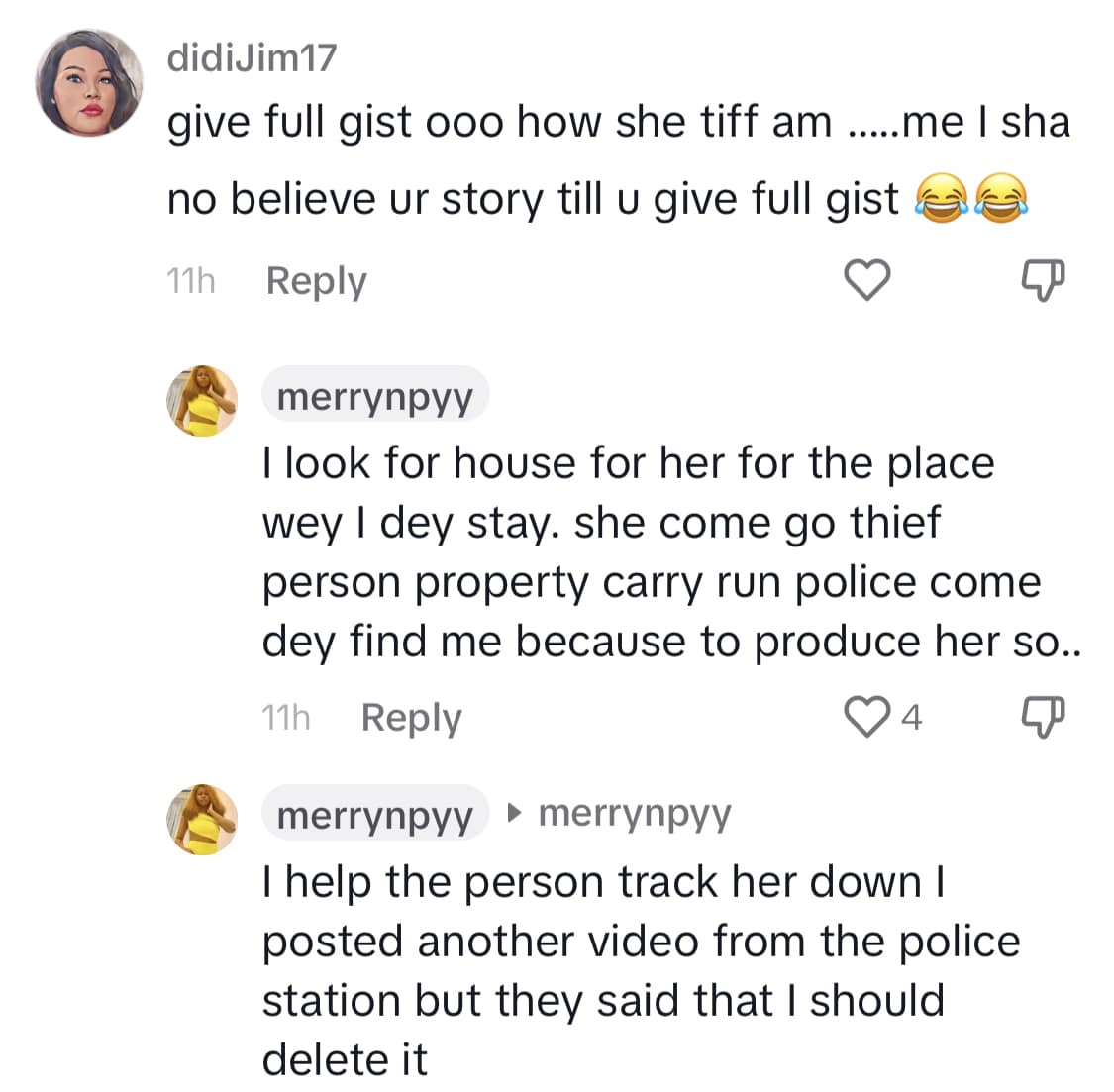Tap the 11h timestamp under didiJim17's comment
Image resolution: width=1114 pixels, height=1092 pixels.
click(x=190, y=281)
